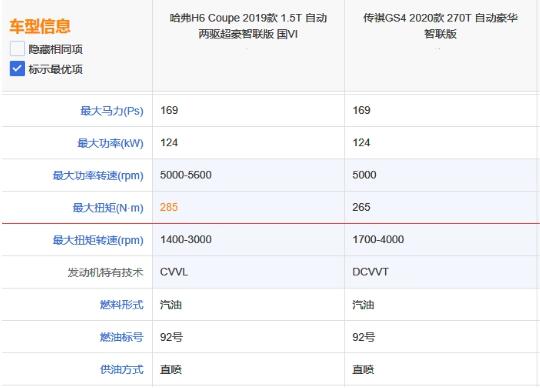Screen dimensions: 540x388
Task: Click the highlighted 285 torque value
Action: [169, 207]
